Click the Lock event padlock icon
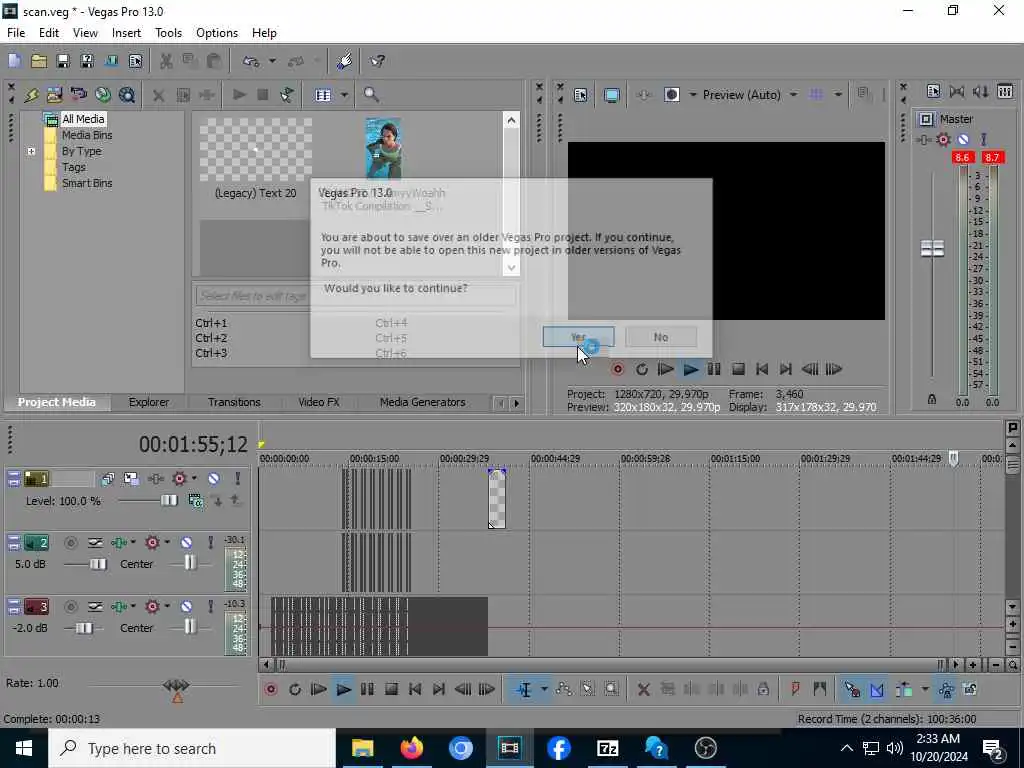 point(763,690)
